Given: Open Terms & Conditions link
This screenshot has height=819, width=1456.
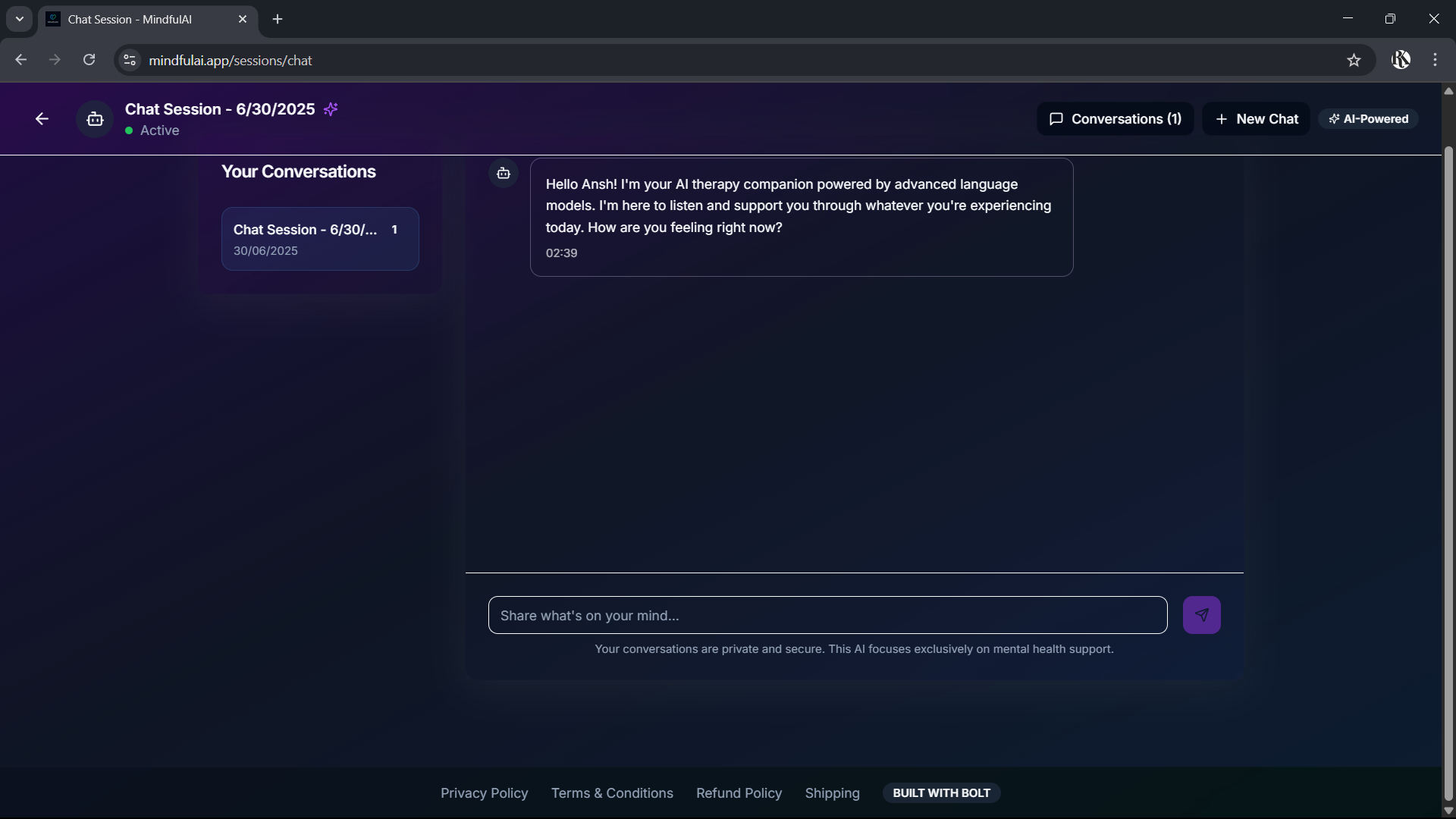Looking at the screenshot, I should tap(612, 793).
